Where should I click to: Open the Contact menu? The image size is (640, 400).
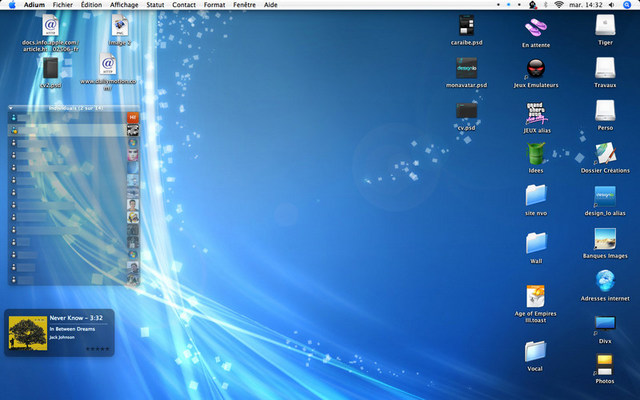coord(184,5)
